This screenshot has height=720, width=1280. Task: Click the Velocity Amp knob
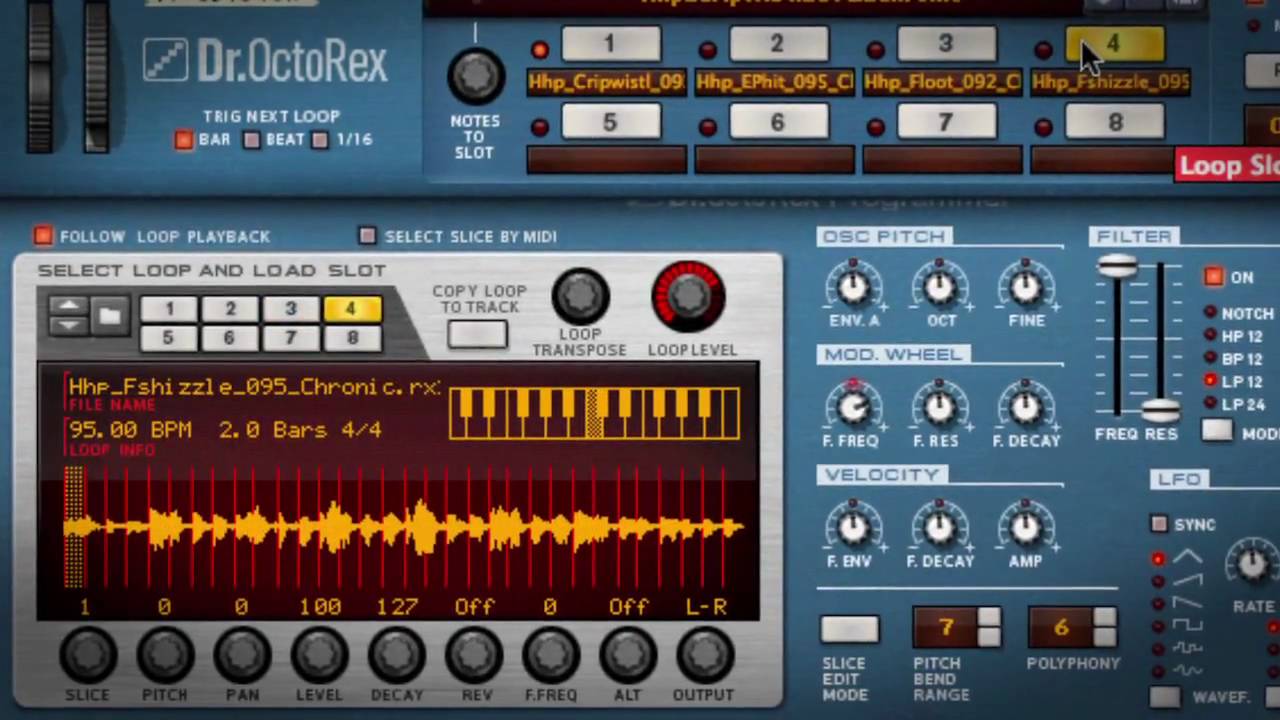click(1025, 527)
